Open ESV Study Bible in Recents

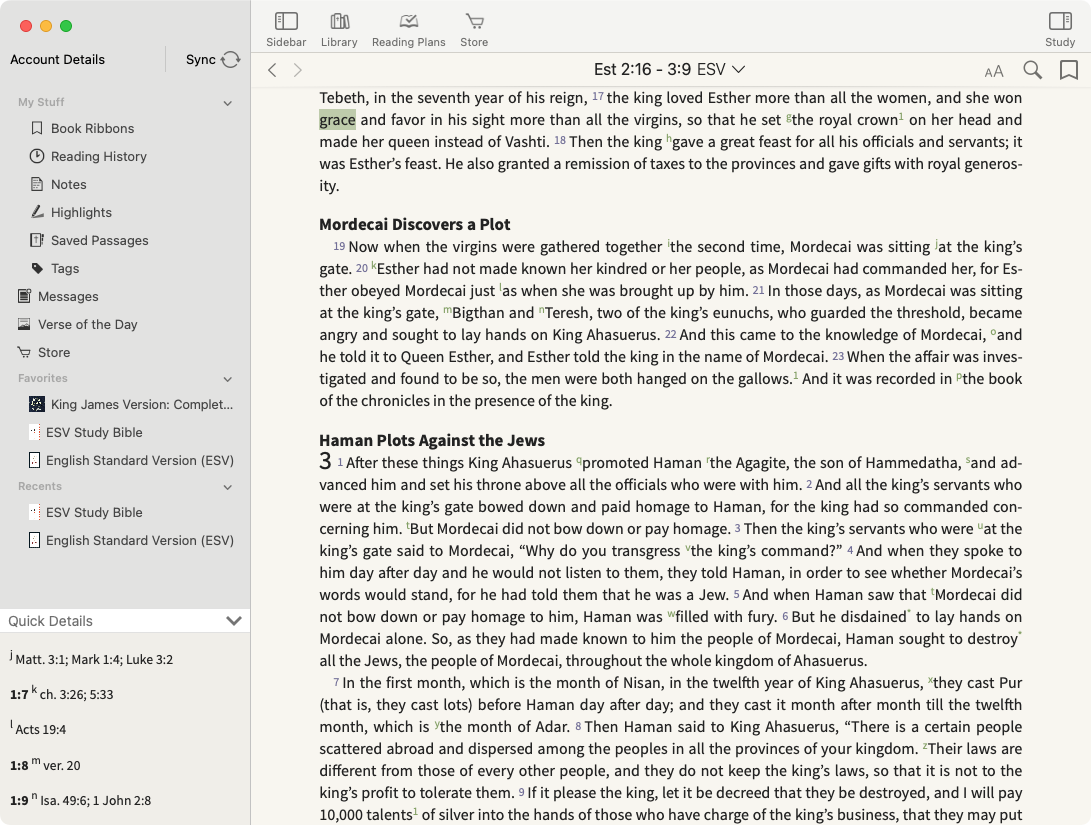86,512
